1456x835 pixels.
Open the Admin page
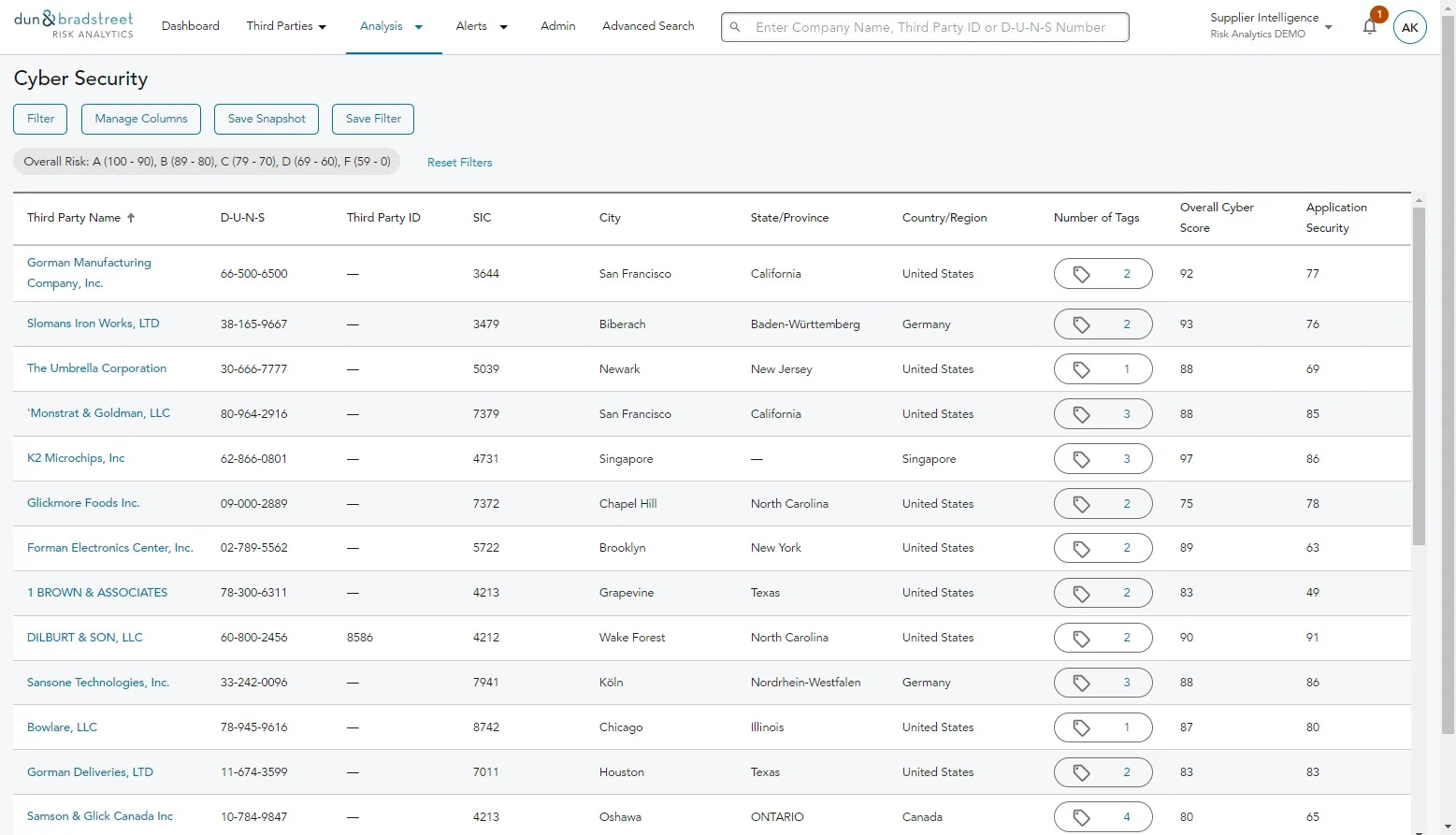[x=557, y=26]
